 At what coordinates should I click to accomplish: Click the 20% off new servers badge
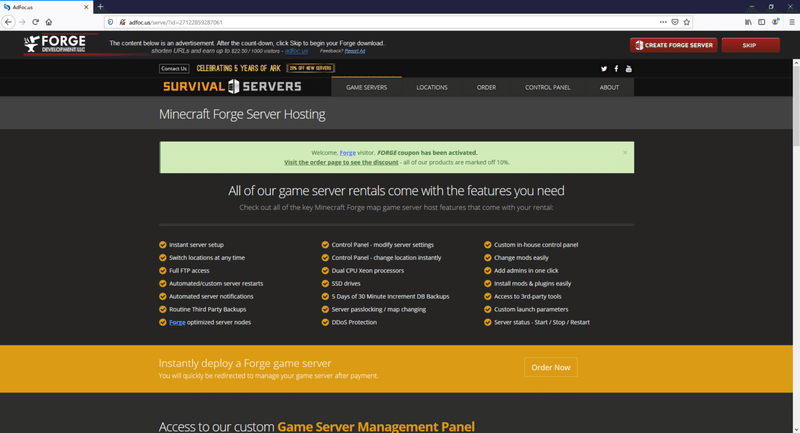click(310, 68)
